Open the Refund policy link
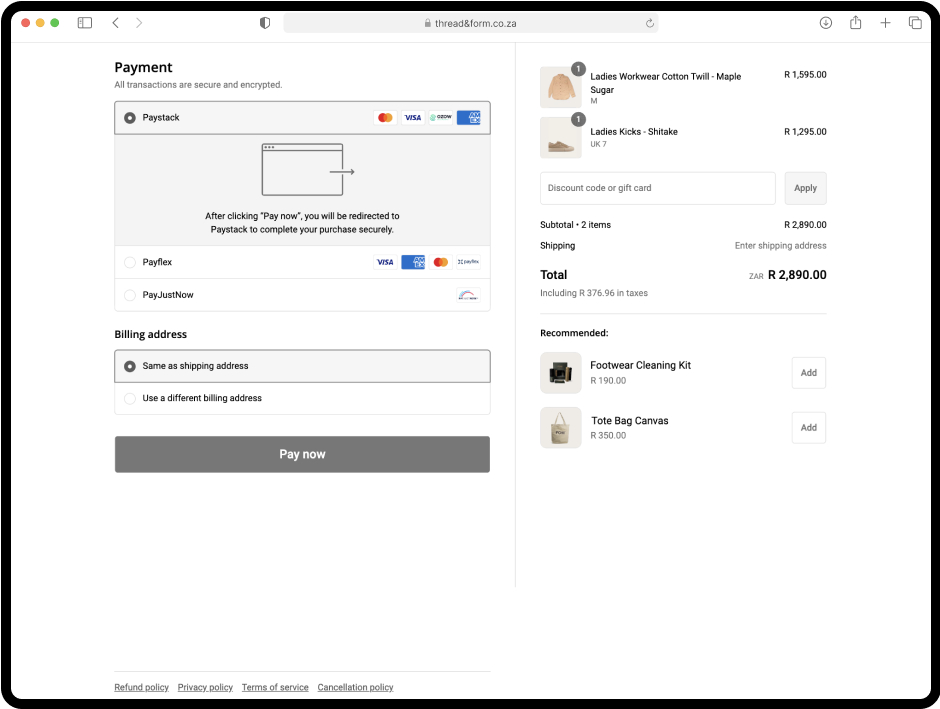 [x=141, y=688]
